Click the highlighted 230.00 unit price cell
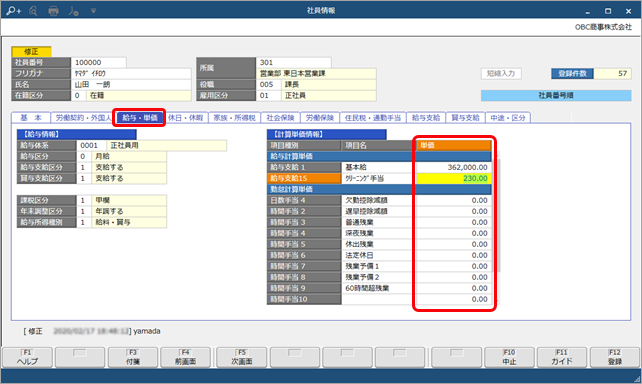The height and width of the screenshot is (384, 642). (454, 178)
